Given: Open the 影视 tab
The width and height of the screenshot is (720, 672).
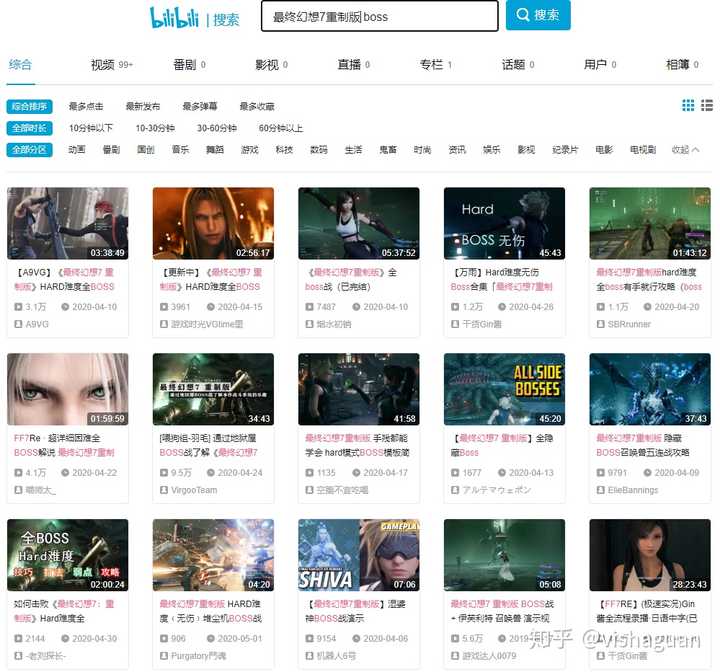Looking at the screenshot, I should (271, 65).
